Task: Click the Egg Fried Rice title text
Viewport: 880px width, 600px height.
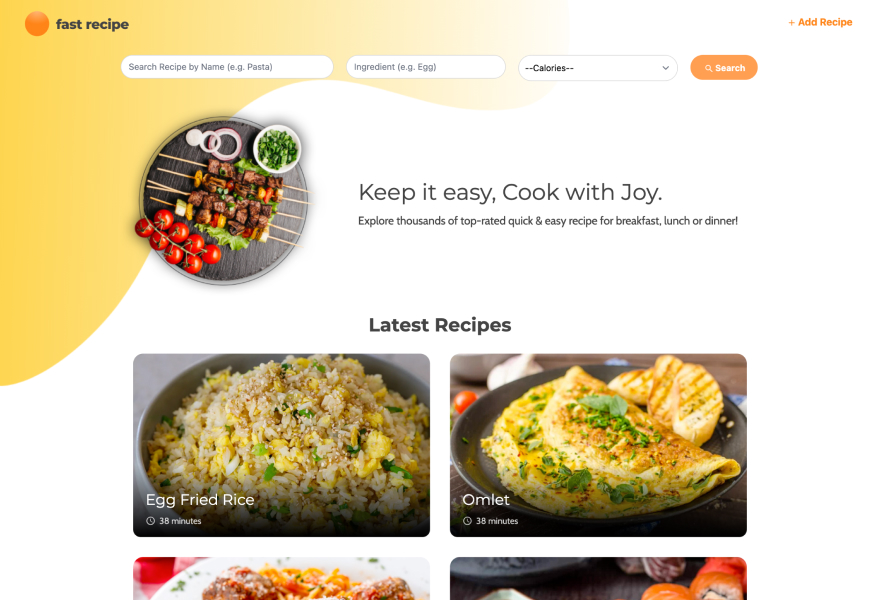Action: click(200, 500)
